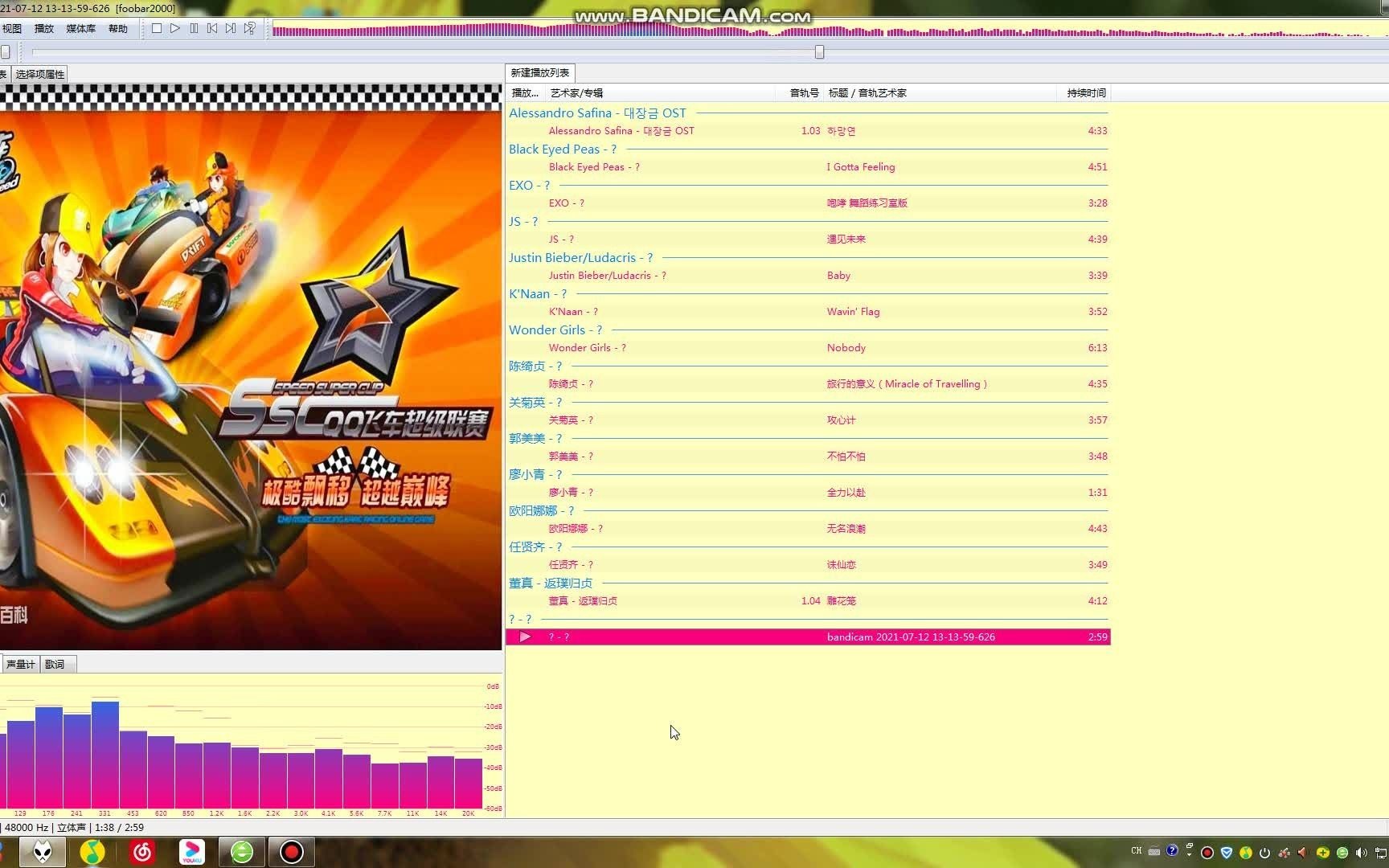This screenshot has width=1389, height=868.
Task: Click the Bandicam red record tray icon
Action: [x=1207, y=853]
